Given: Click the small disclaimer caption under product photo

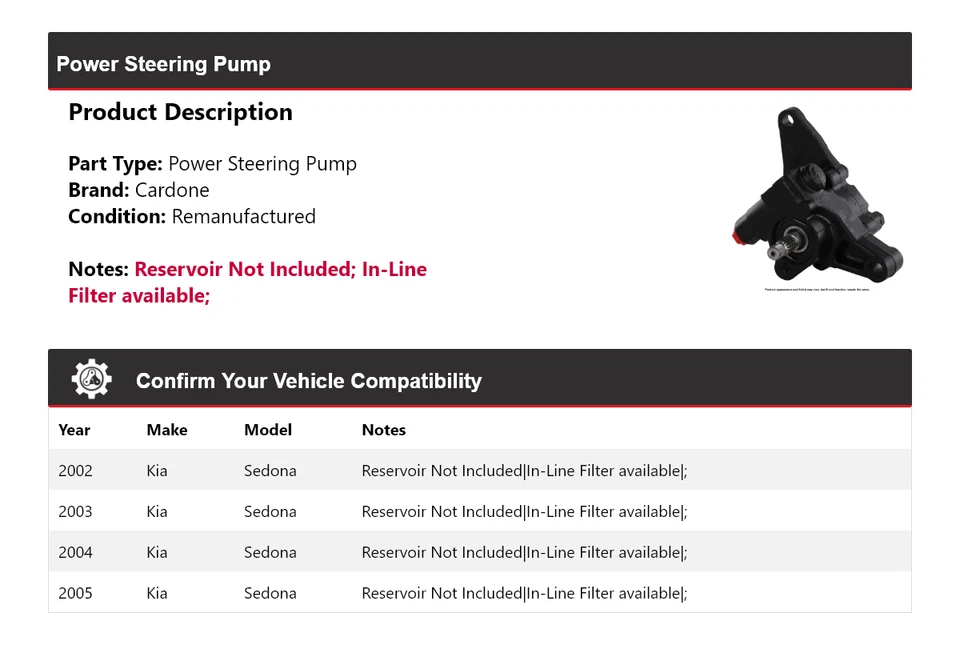Looking at the screenshot, I should coord(817,290).
